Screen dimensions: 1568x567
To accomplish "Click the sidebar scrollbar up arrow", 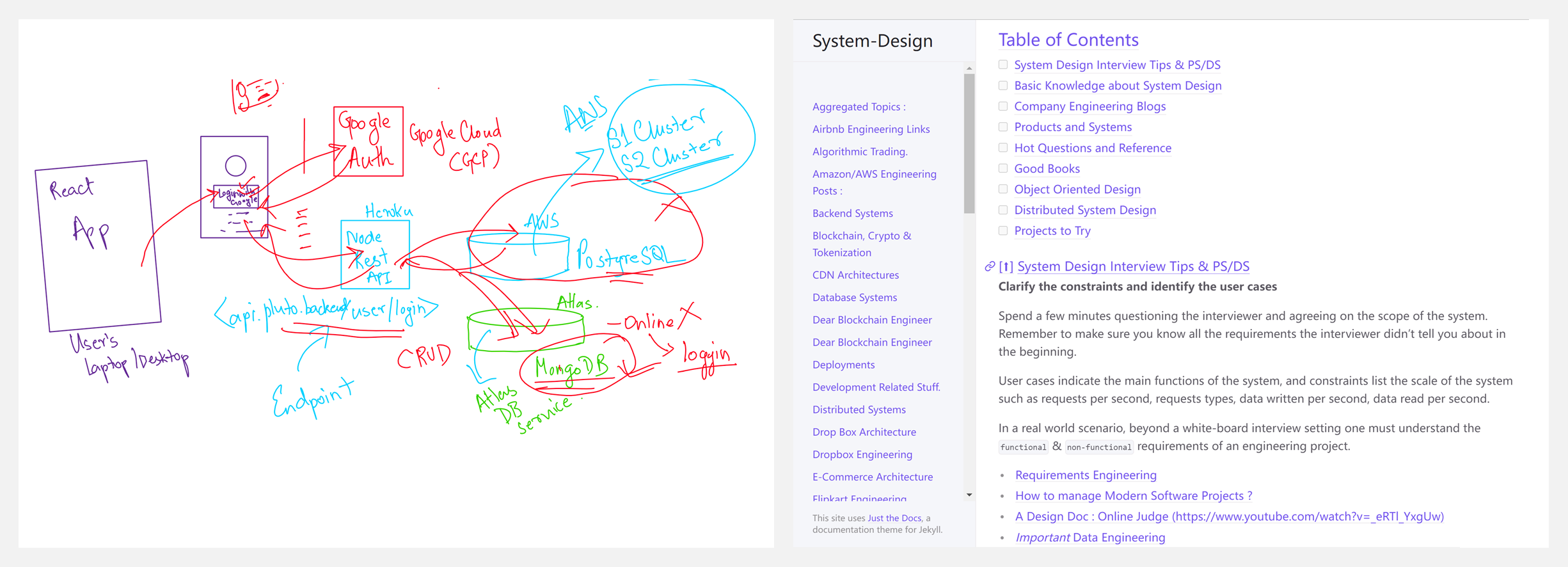I will click(969, 68).
